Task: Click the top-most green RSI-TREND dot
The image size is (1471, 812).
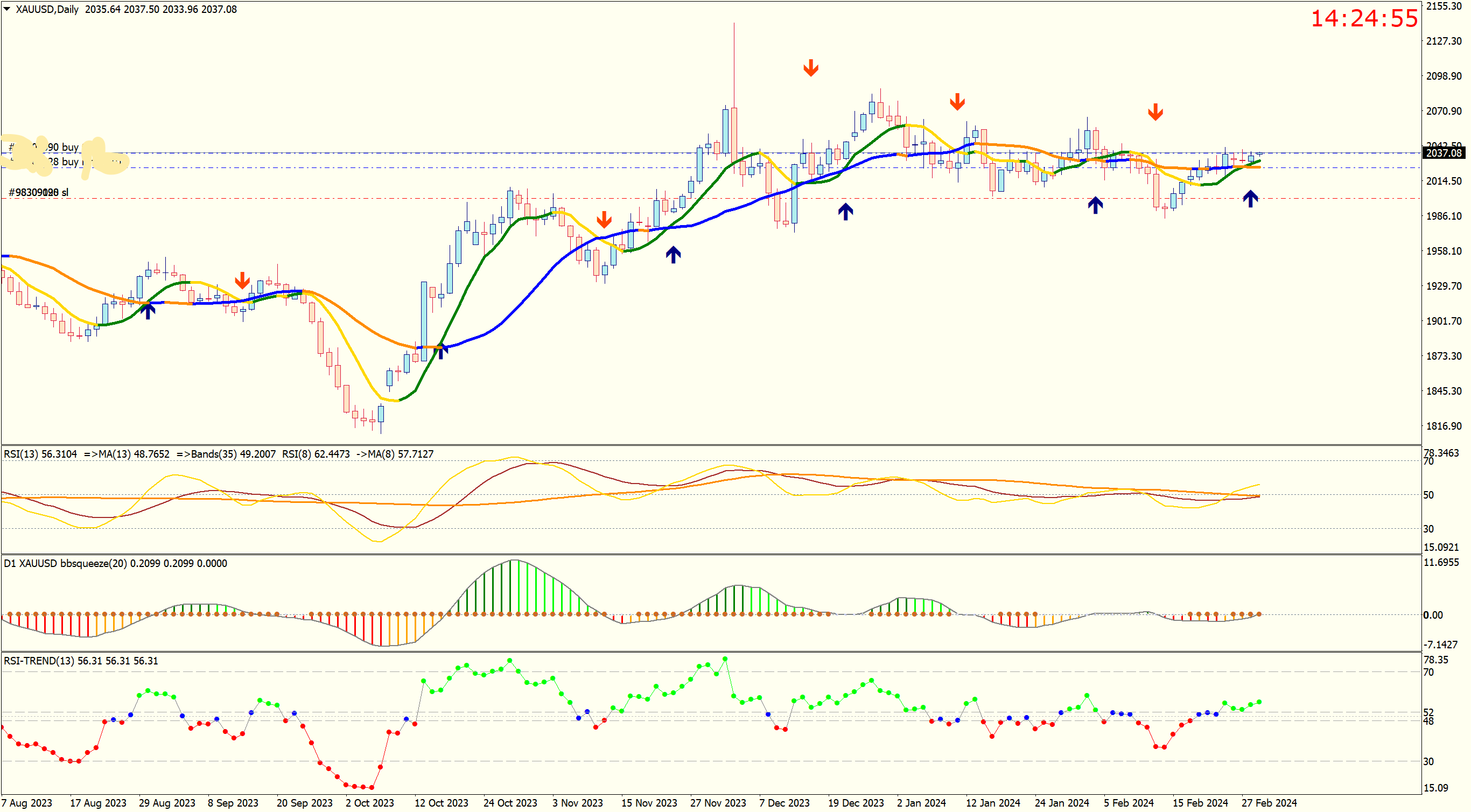Action: [725, 659]
